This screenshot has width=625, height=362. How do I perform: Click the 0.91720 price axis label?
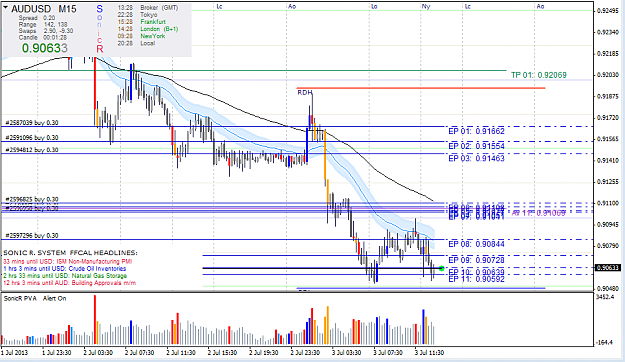(608, 118)
